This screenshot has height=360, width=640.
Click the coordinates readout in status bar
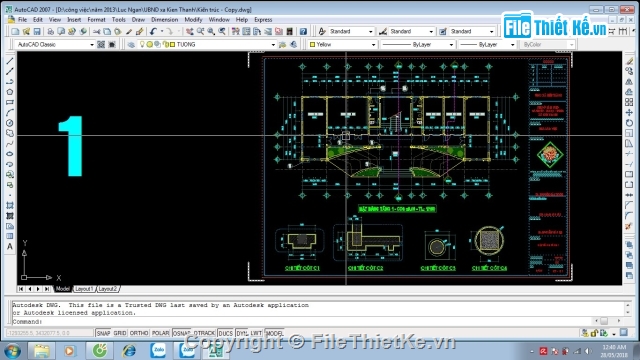(x=49, y=333)
